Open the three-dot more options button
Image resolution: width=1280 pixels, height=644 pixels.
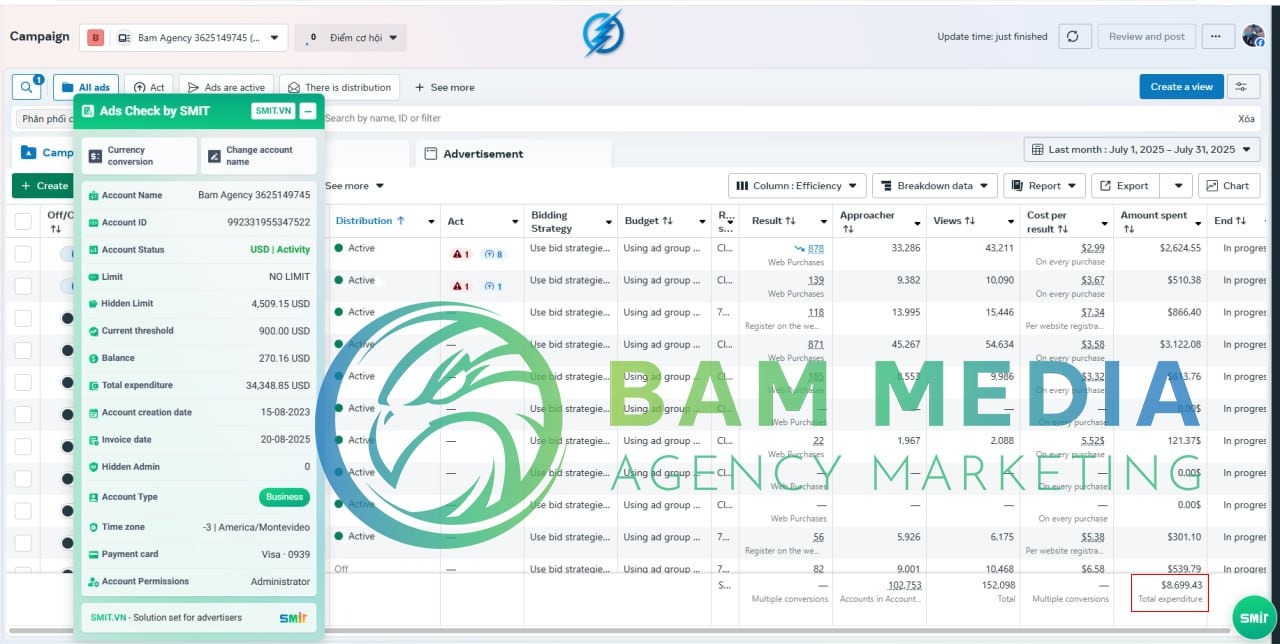(x=1217, y=36)
